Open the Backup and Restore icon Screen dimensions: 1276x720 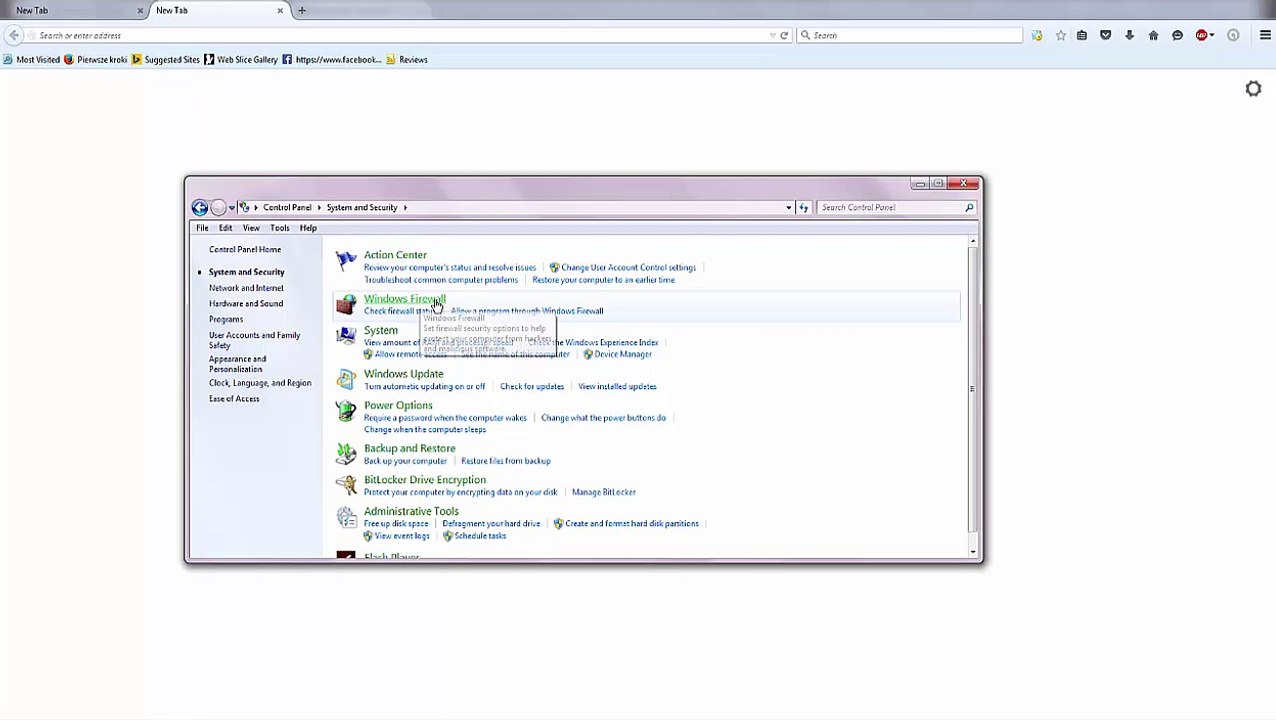346,454
